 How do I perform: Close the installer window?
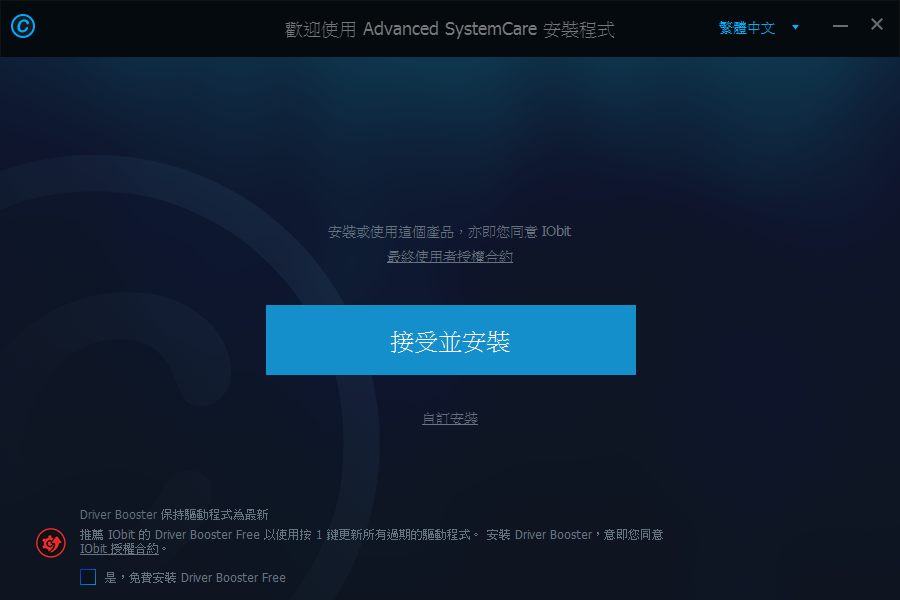876,24
